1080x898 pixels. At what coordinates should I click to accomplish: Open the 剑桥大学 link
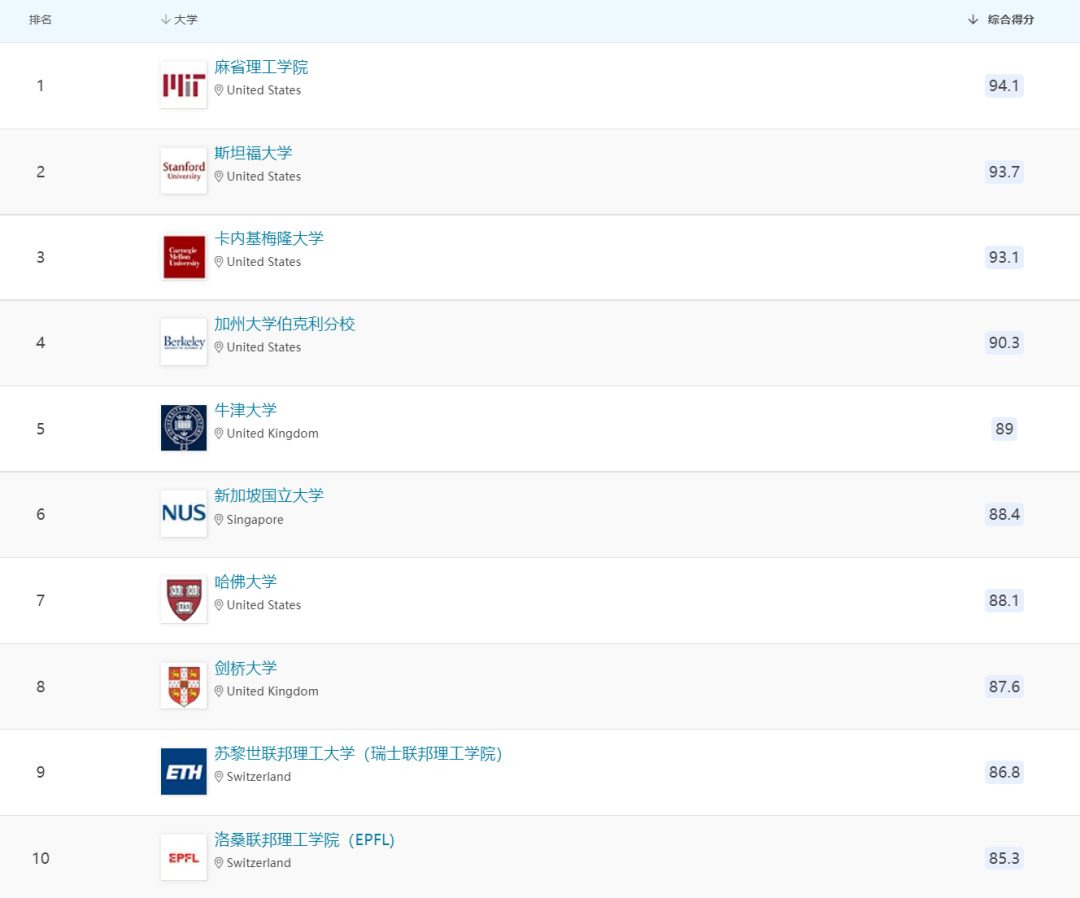tap(245, 668)
